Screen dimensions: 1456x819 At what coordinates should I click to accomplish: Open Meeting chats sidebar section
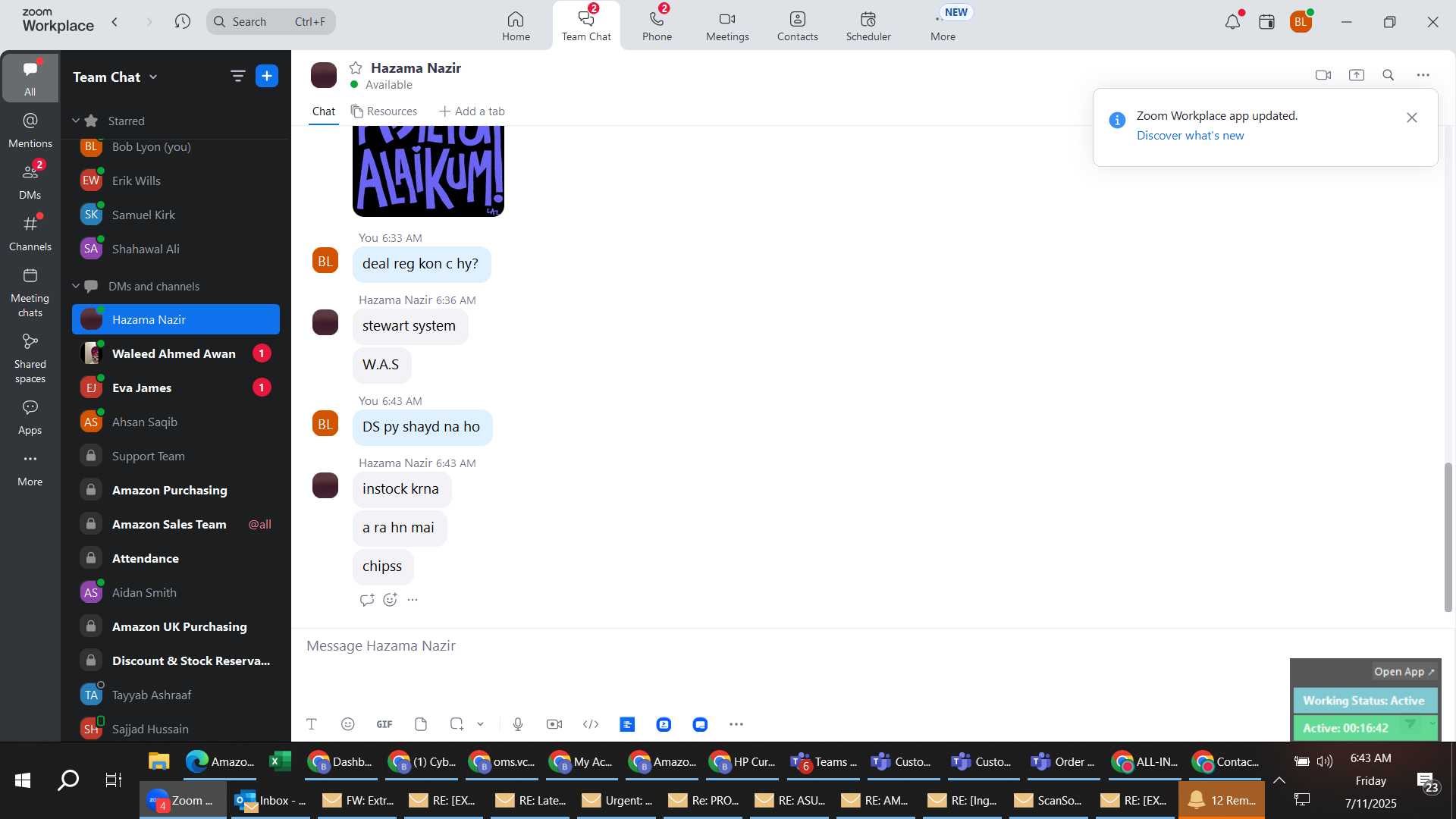coord(30,292)
